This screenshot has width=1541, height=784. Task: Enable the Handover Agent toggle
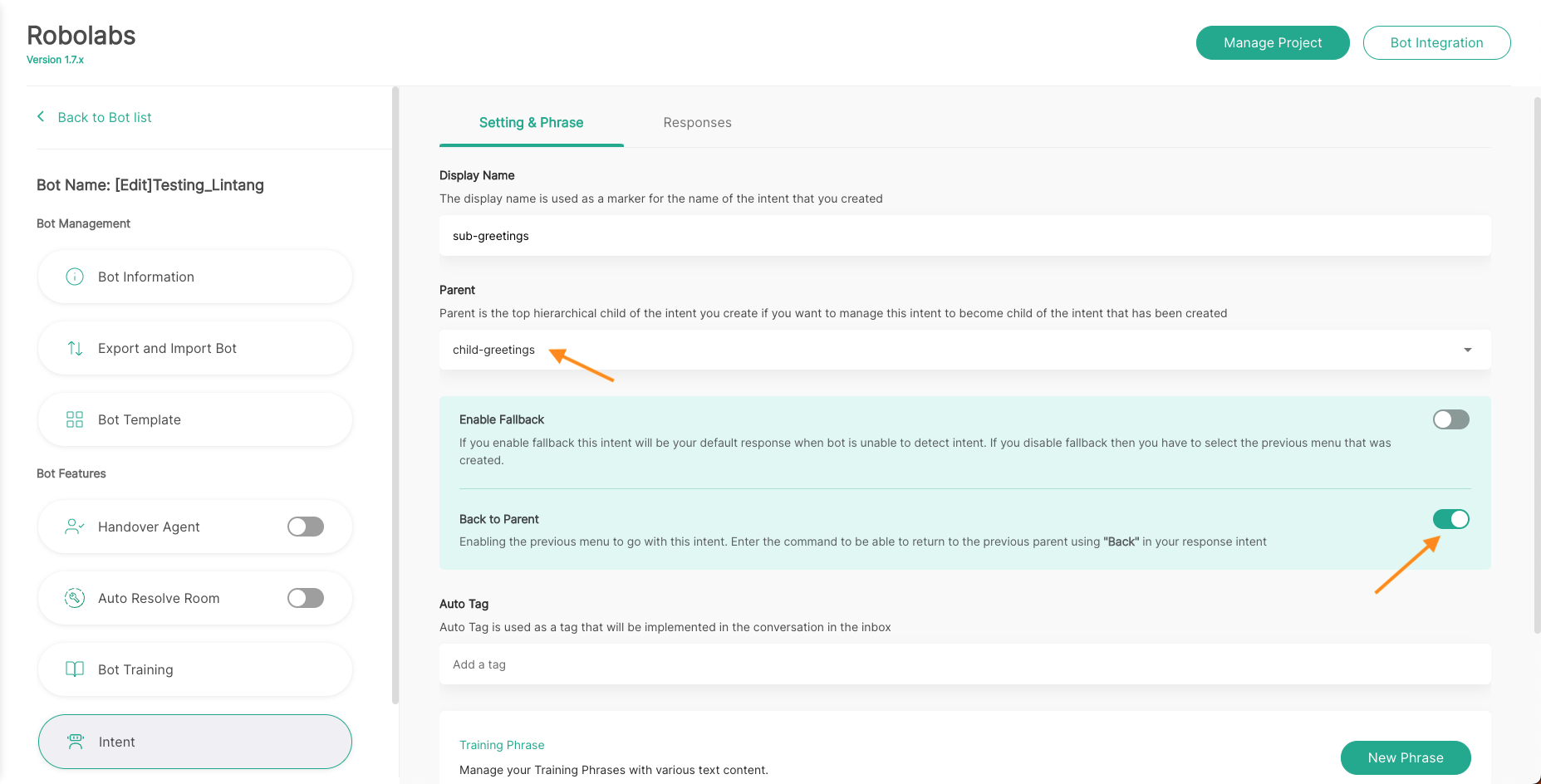point(306,527)
